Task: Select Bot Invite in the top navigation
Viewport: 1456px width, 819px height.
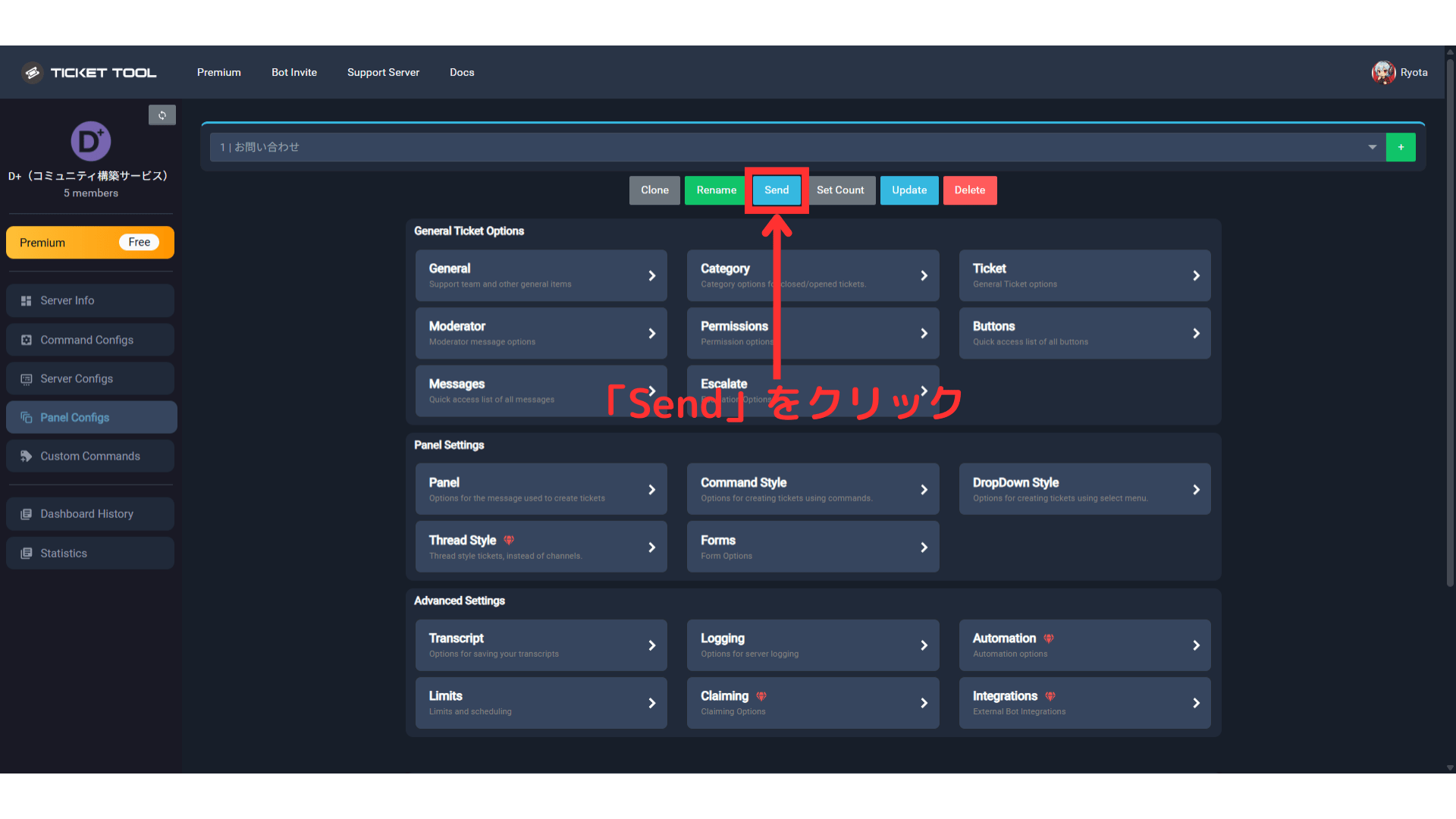Action: click(x=294, y=72)
